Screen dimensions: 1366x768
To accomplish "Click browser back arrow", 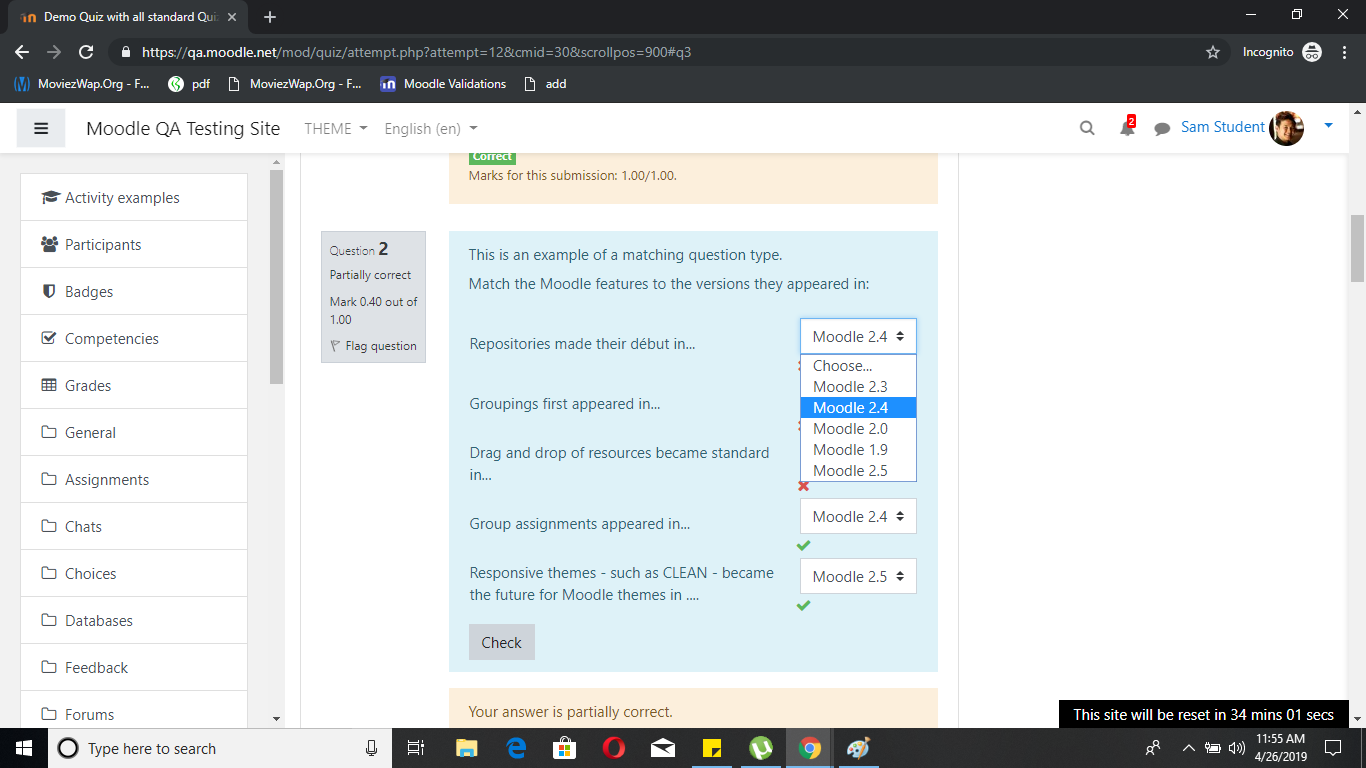I will pos(22,52).
